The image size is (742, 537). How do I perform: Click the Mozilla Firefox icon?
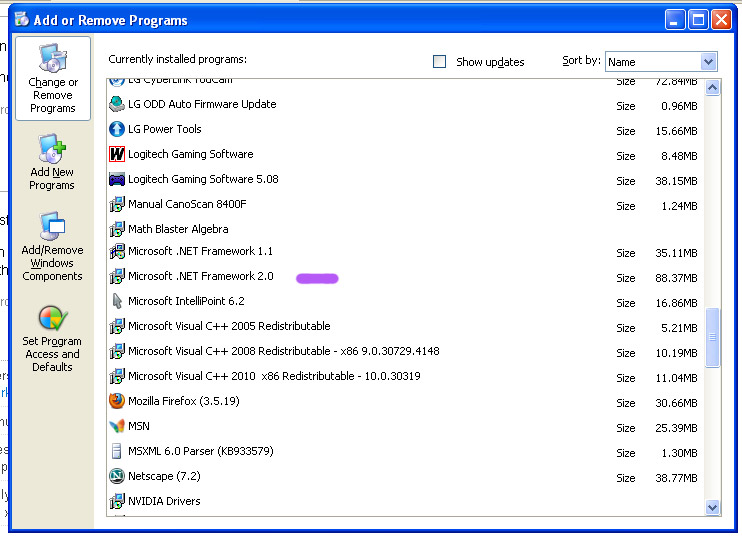pyautogui.click(x=116, y=401)
